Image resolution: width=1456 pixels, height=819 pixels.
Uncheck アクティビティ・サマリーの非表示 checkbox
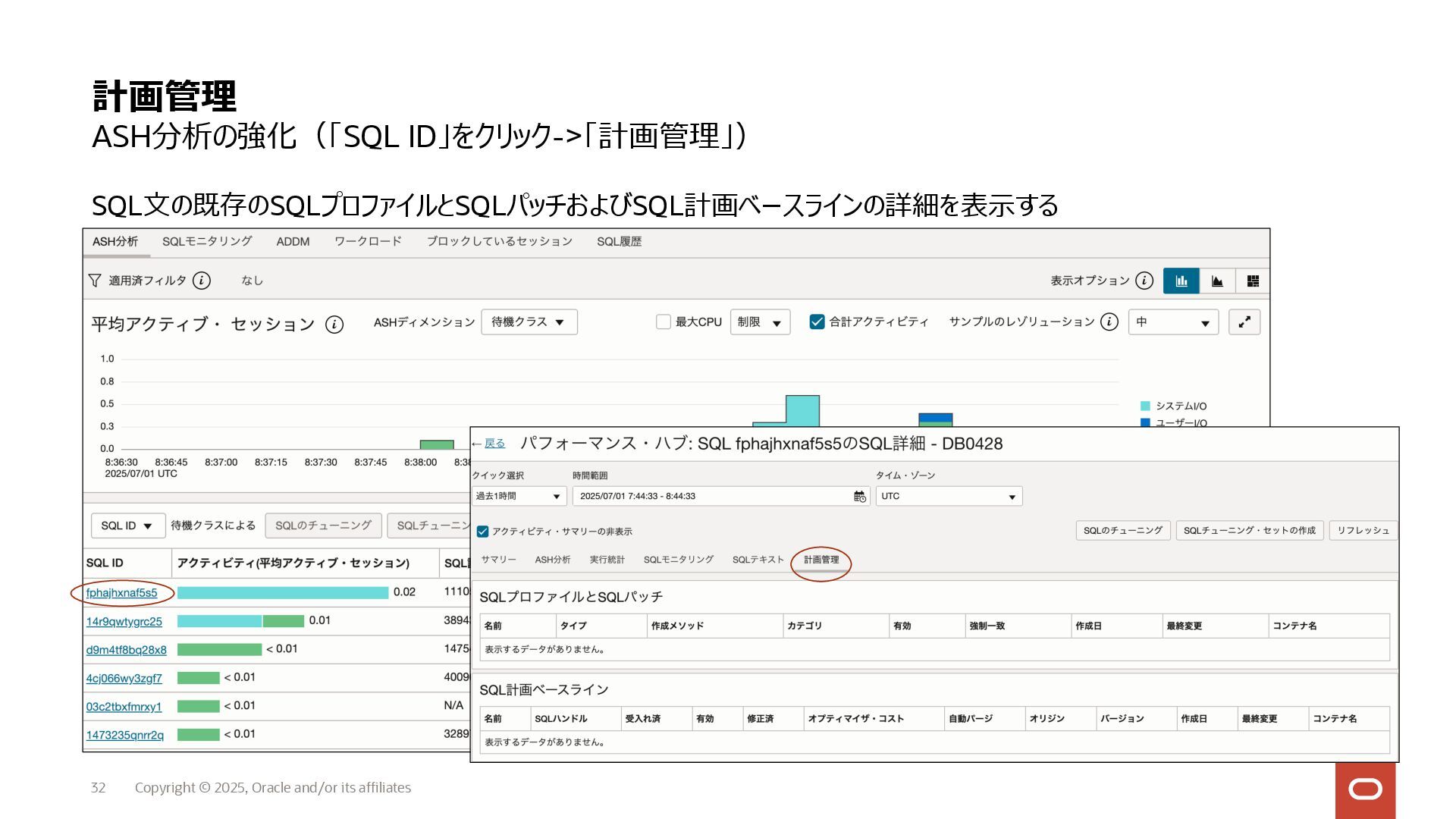[x=482, y=532]
